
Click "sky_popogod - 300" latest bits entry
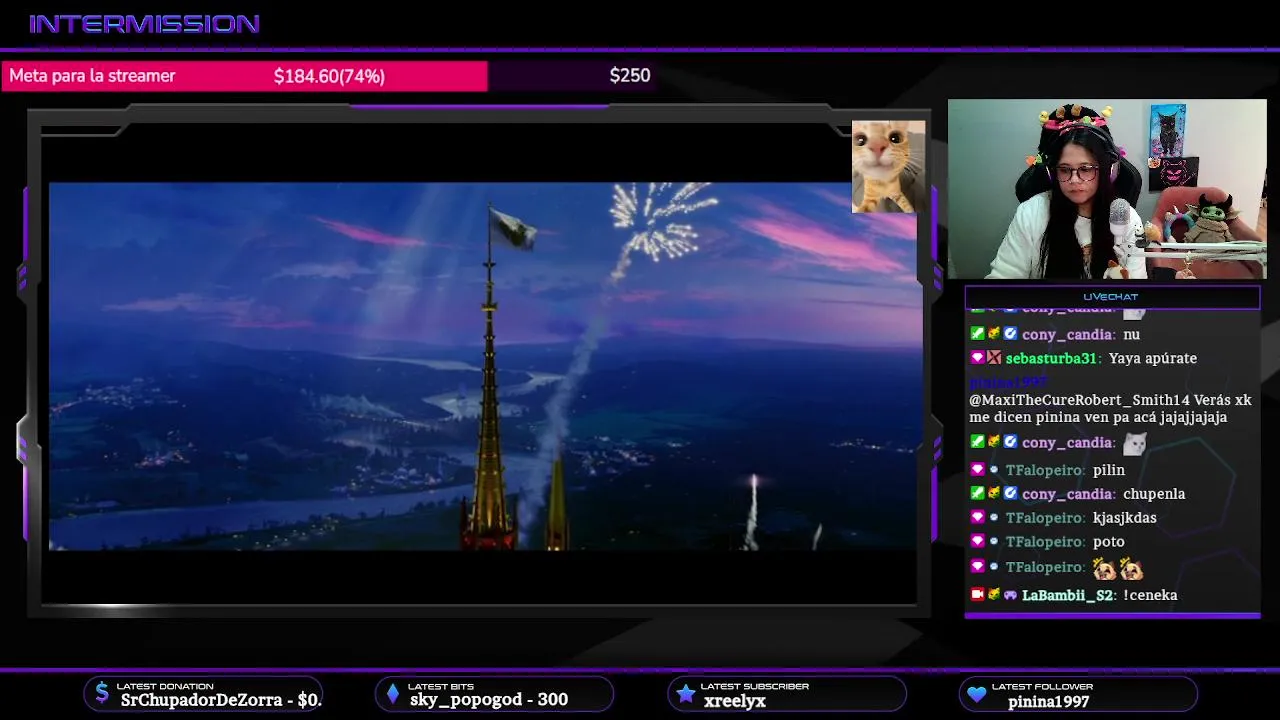489,700
